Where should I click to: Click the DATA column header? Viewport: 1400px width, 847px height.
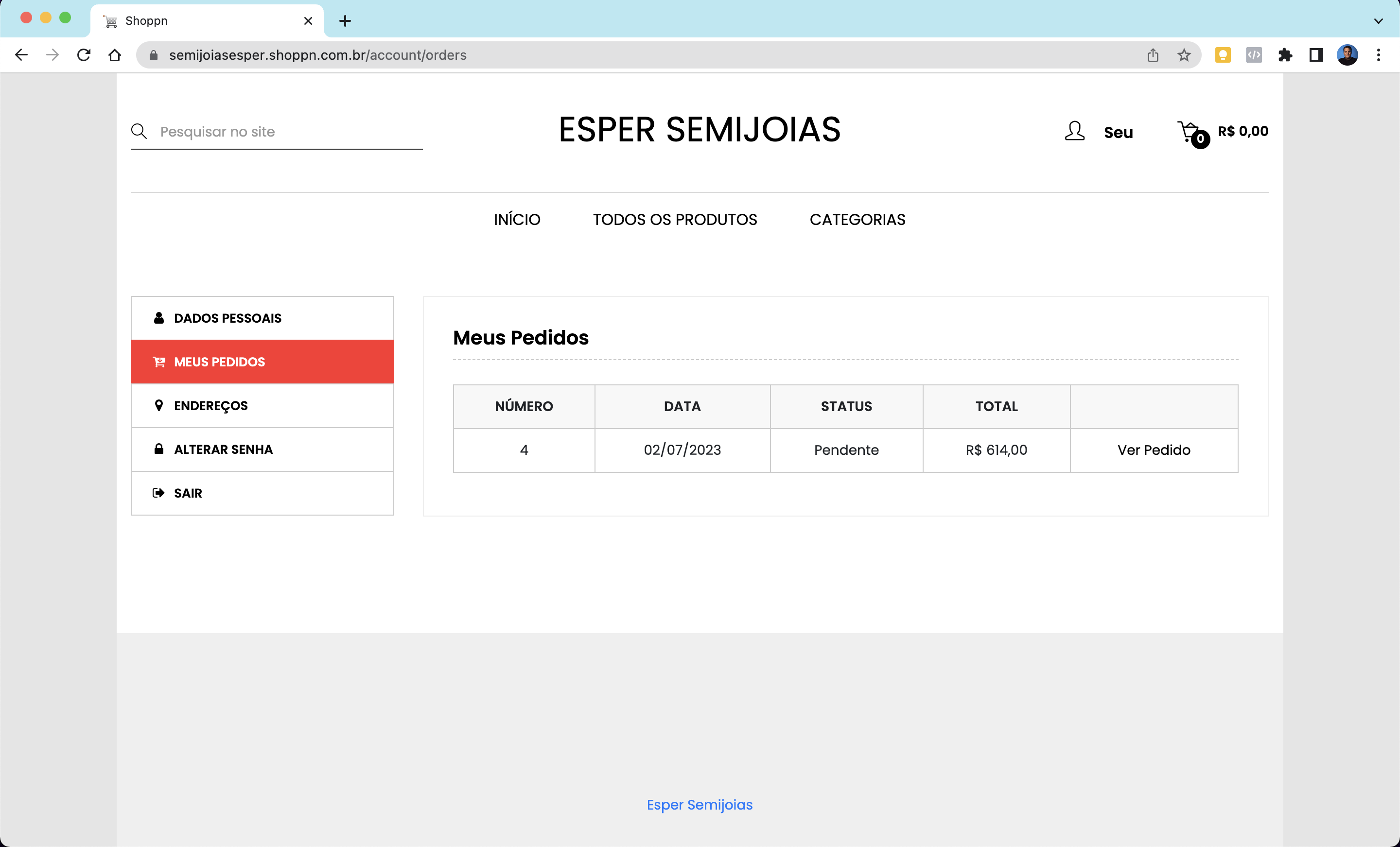pyautogui.click(x=682, y=406)
